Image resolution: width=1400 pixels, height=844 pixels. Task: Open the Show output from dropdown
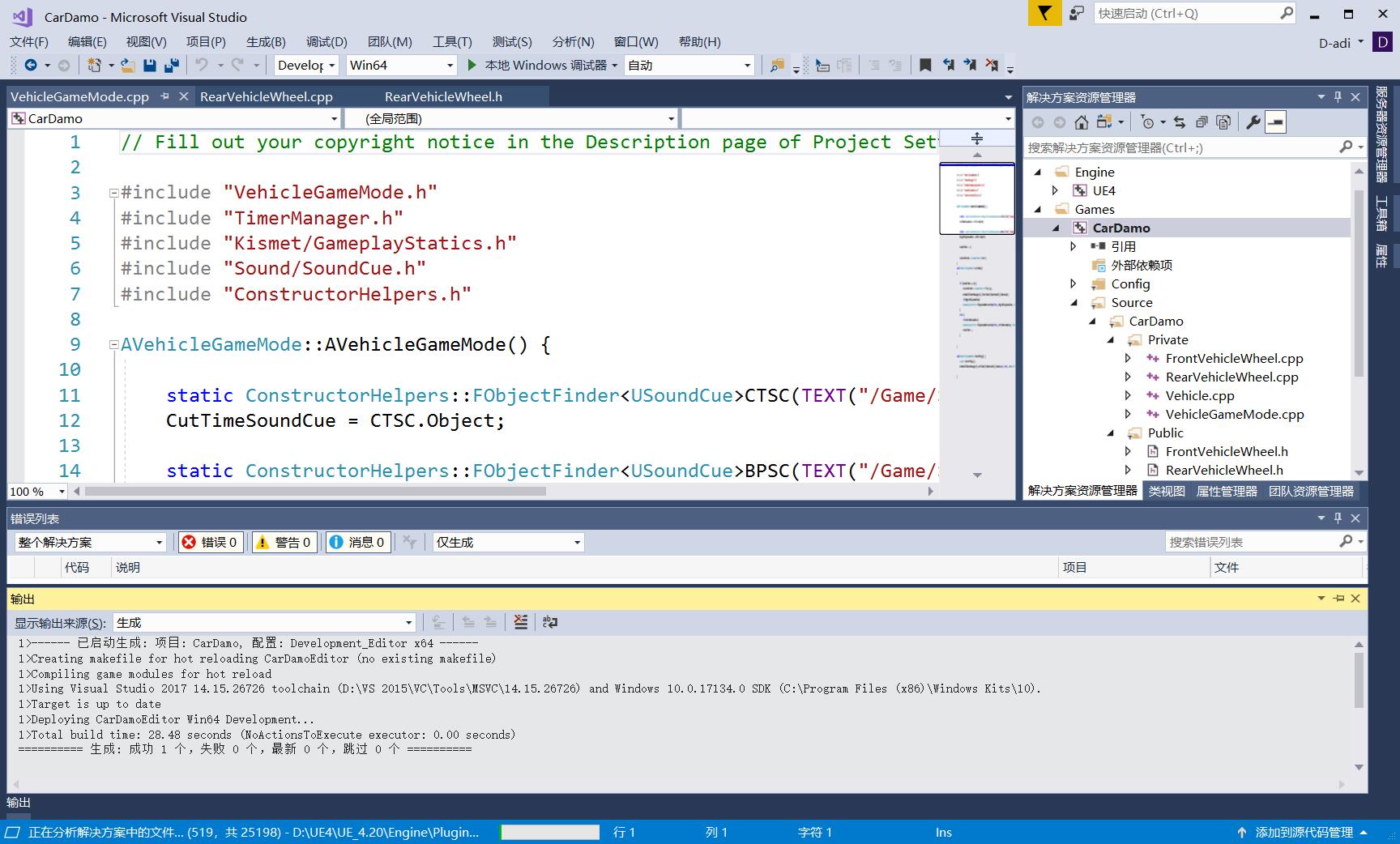point(264,622)
